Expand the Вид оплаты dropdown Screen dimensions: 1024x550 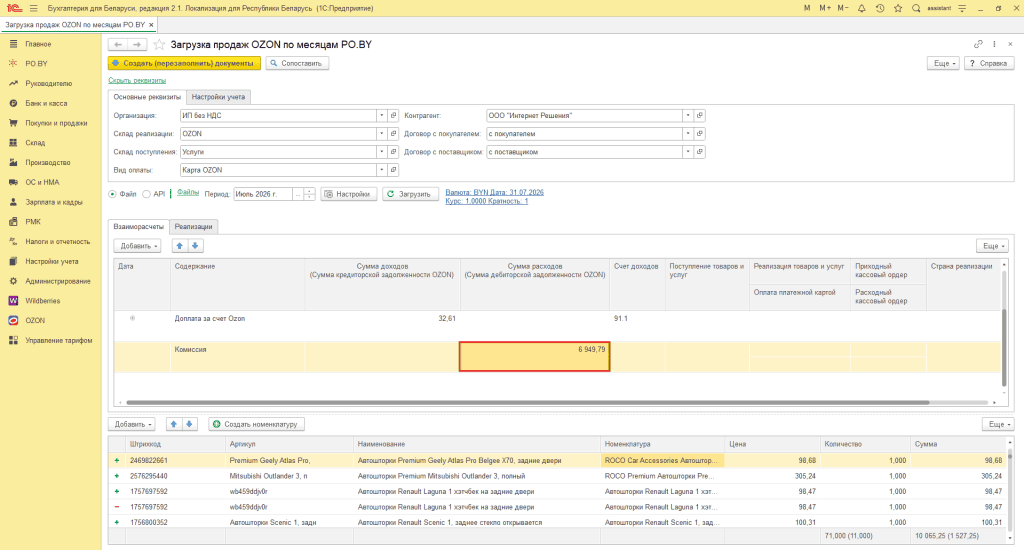[381, 170]
